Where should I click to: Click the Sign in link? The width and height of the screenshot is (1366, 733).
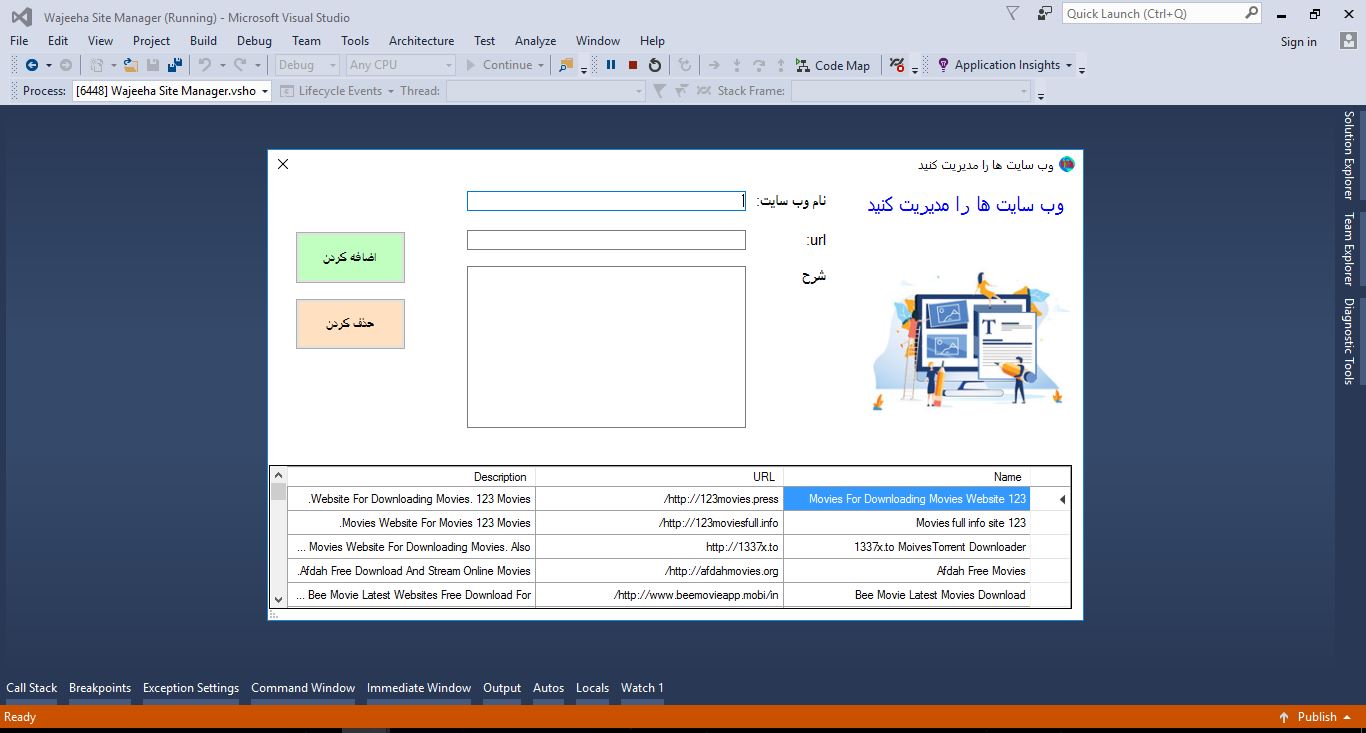(1298, 42)
